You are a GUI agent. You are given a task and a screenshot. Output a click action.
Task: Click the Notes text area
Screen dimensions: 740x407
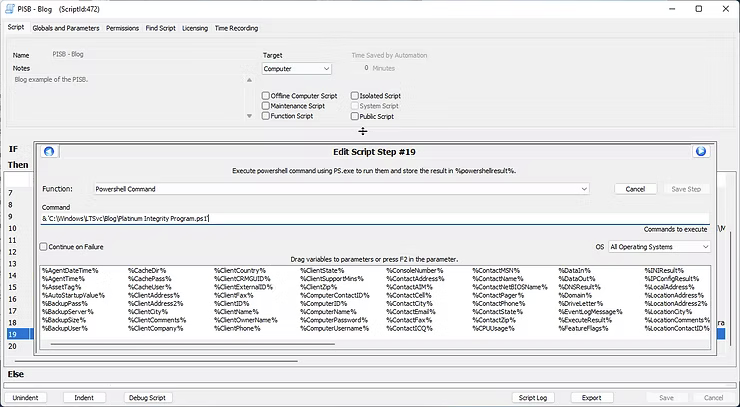point(127,98)
